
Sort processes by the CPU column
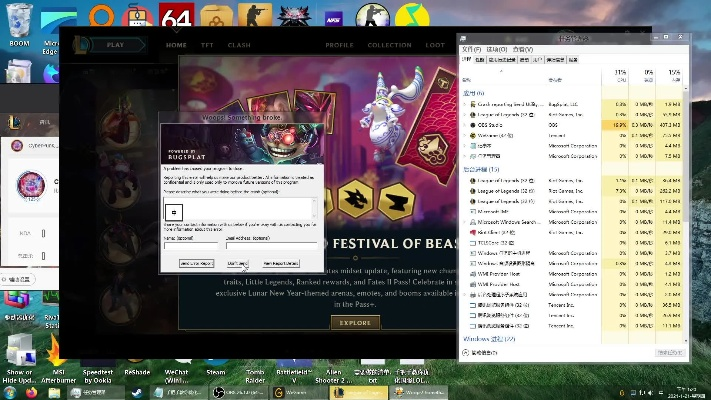pyautogui.click(x=620, y=76)
